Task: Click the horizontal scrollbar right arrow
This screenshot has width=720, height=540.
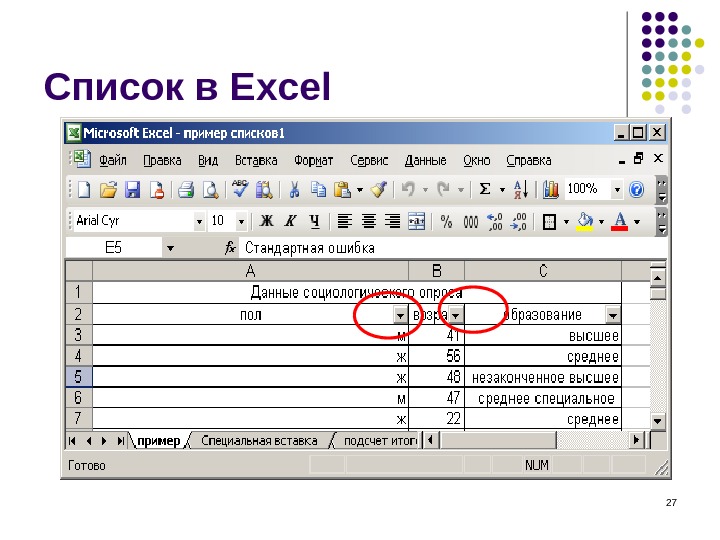Action: pyautogui.click(x=636, y=441)
